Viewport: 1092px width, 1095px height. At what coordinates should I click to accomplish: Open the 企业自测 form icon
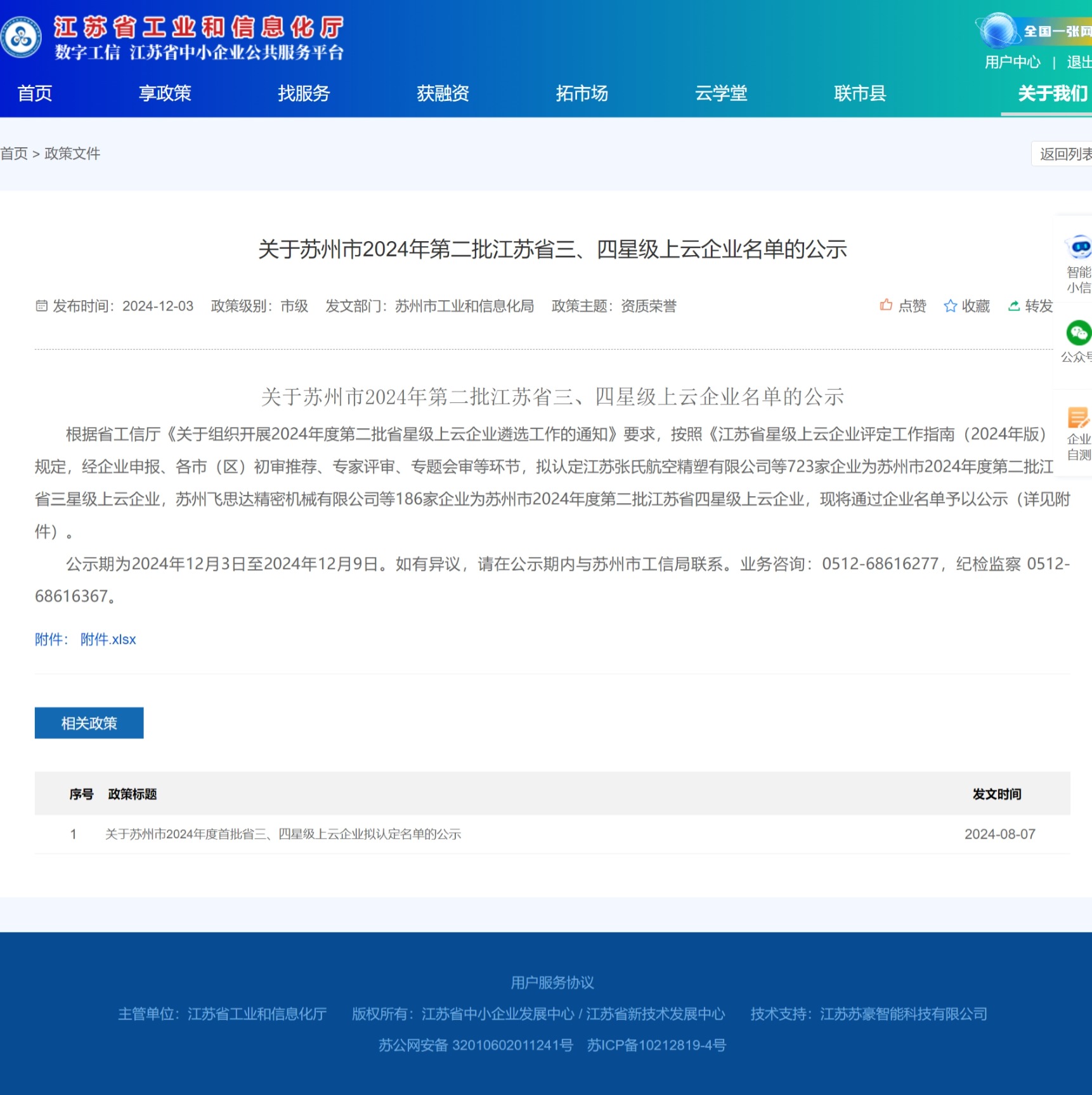pyautogui.click(x=1078, y=419)
